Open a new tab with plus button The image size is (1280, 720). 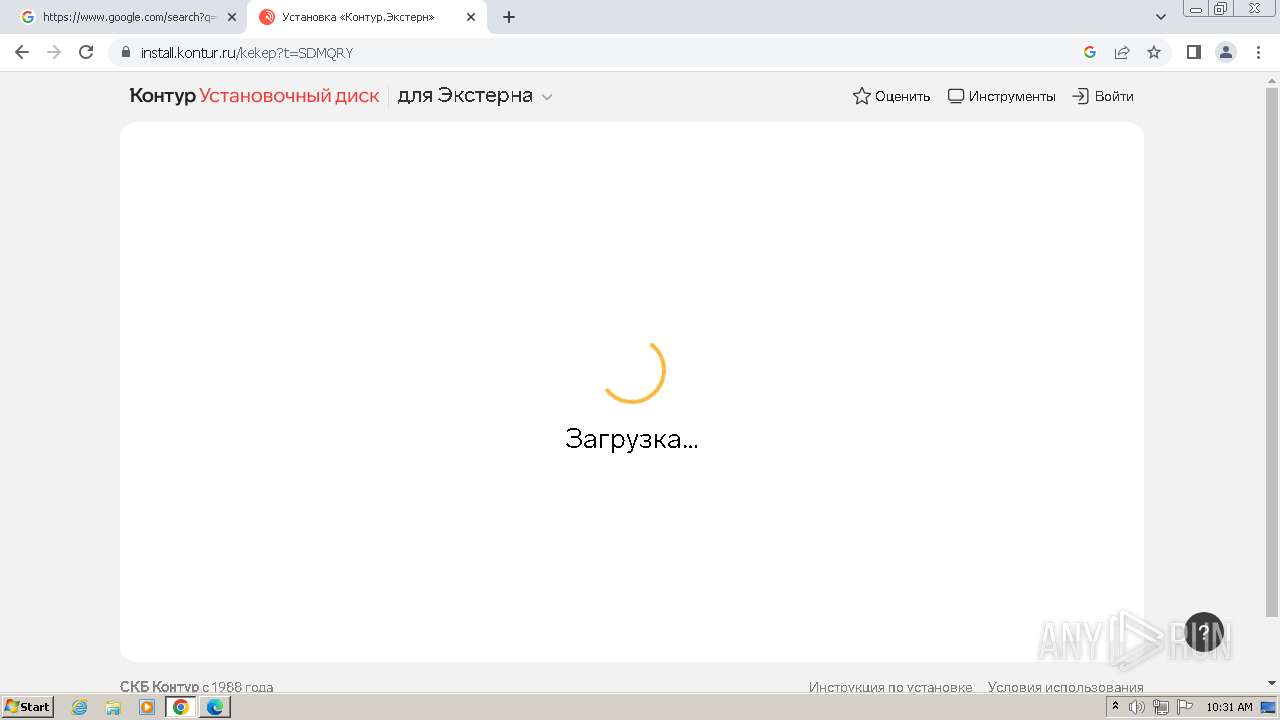pyautogui.click(x=509, y=17)
